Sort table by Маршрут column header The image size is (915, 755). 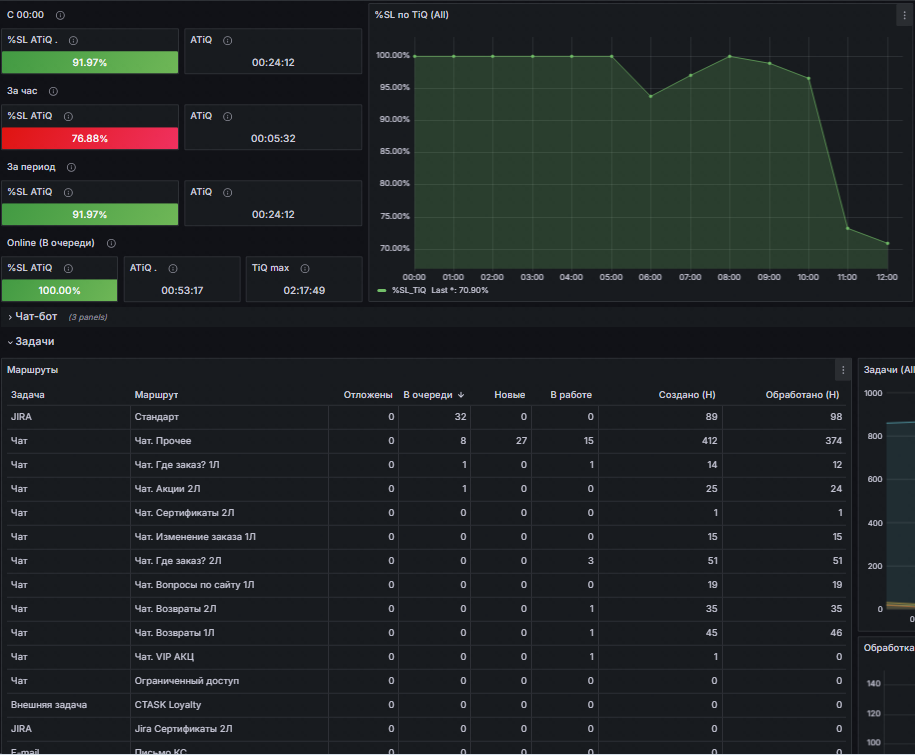[x=156, y=395]
